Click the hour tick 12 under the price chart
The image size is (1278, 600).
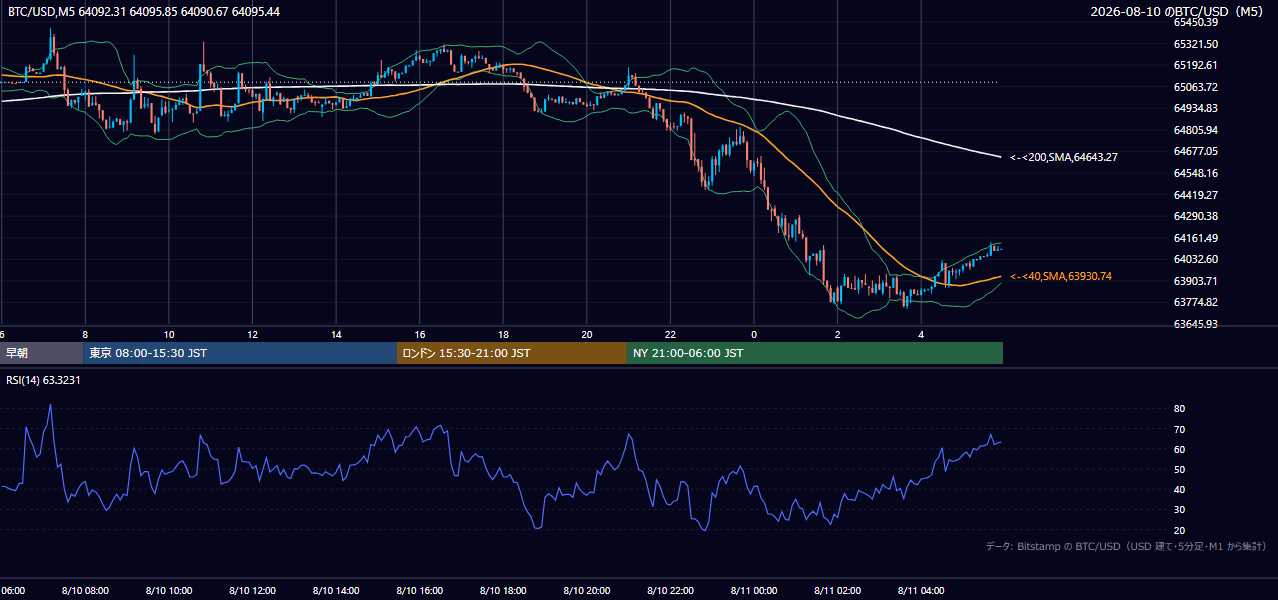pos(252,335)
